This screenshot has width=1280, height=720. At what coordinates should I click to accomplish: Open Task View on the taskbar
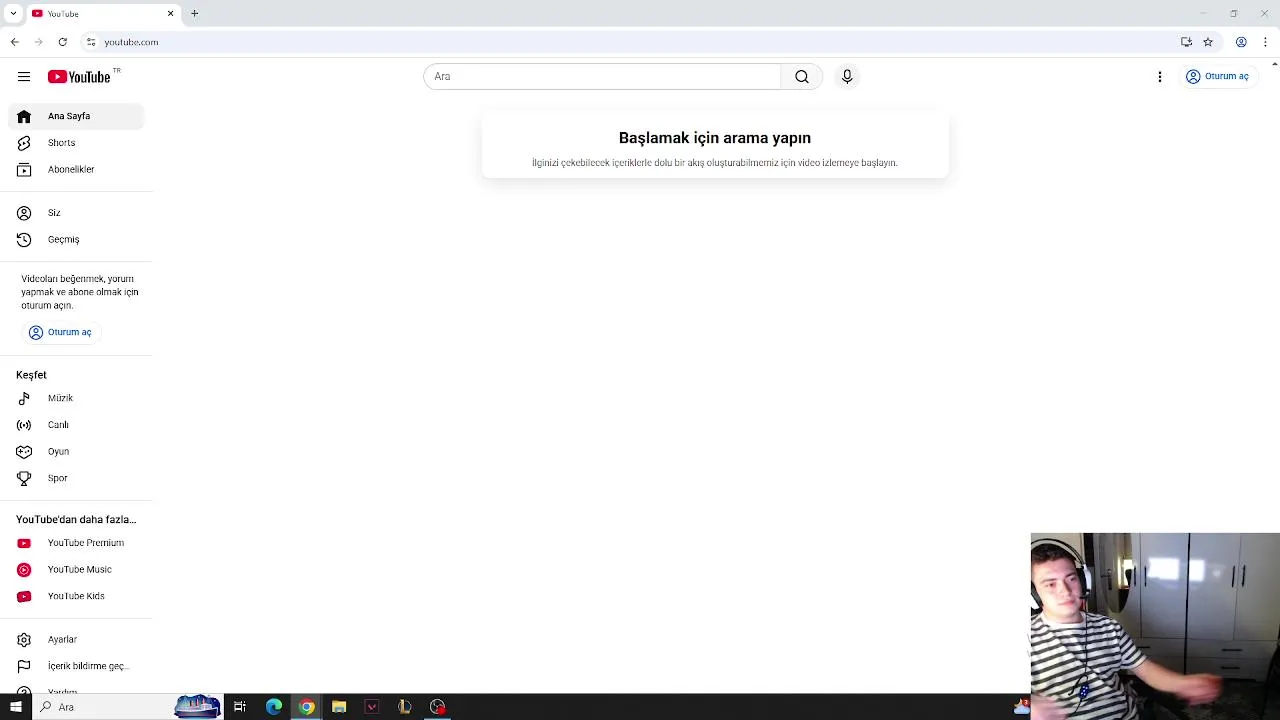pyautogui.click(x=240, y=707)
